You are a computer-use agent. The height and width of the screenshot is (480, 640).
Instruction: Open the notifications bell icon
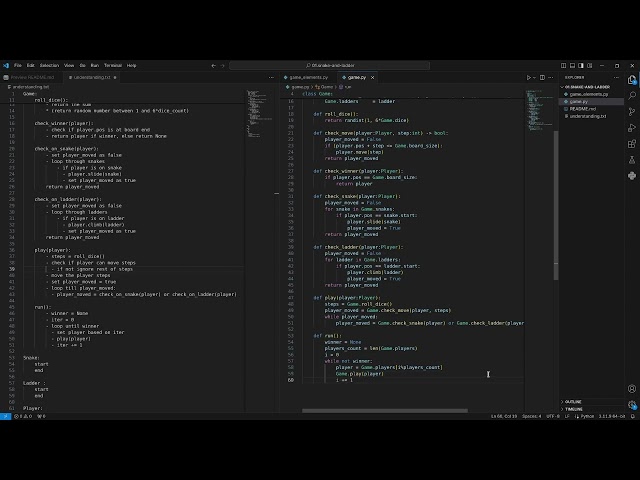(633, 416)
